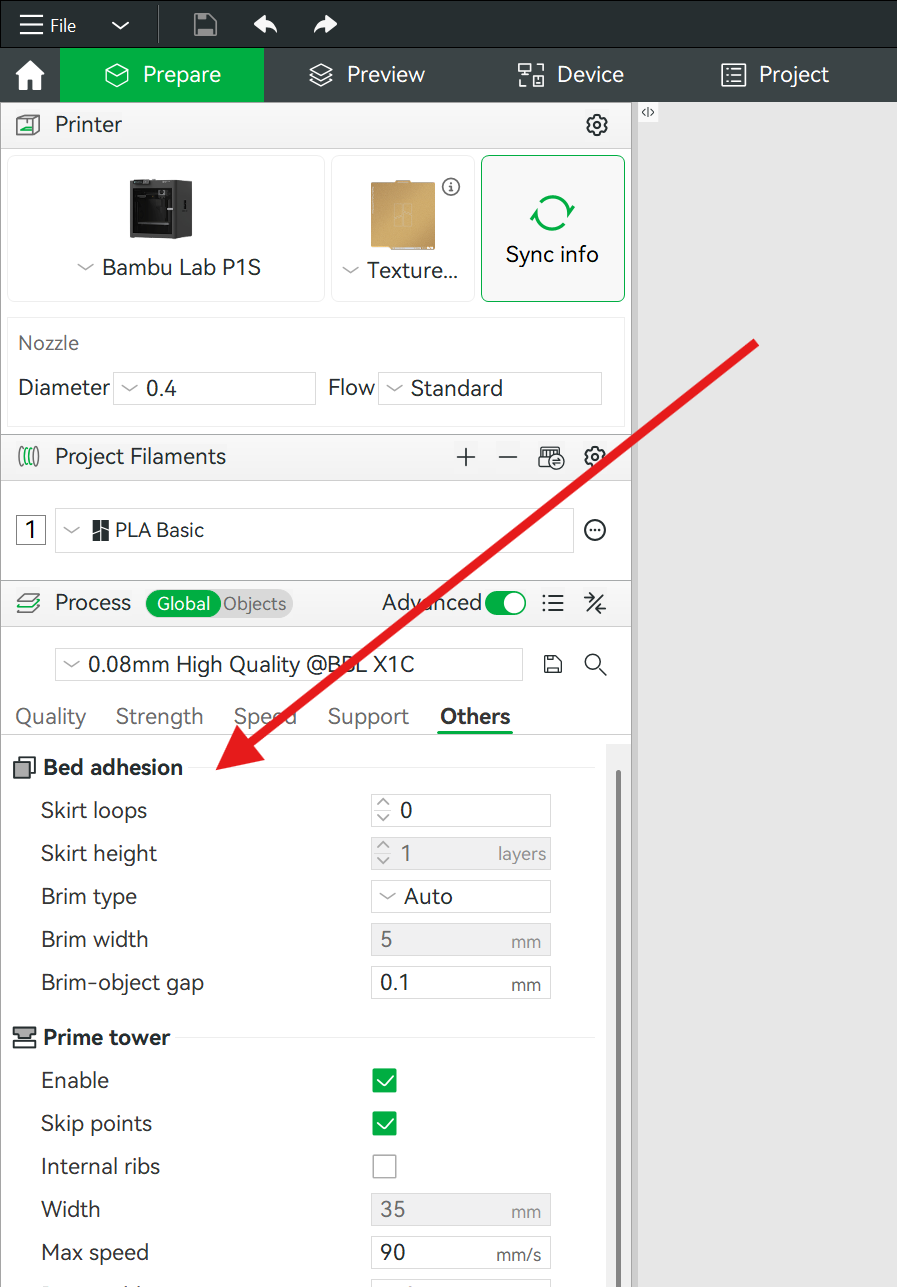Uncheck Prime tower Enable checkbox

point(384,1080)
